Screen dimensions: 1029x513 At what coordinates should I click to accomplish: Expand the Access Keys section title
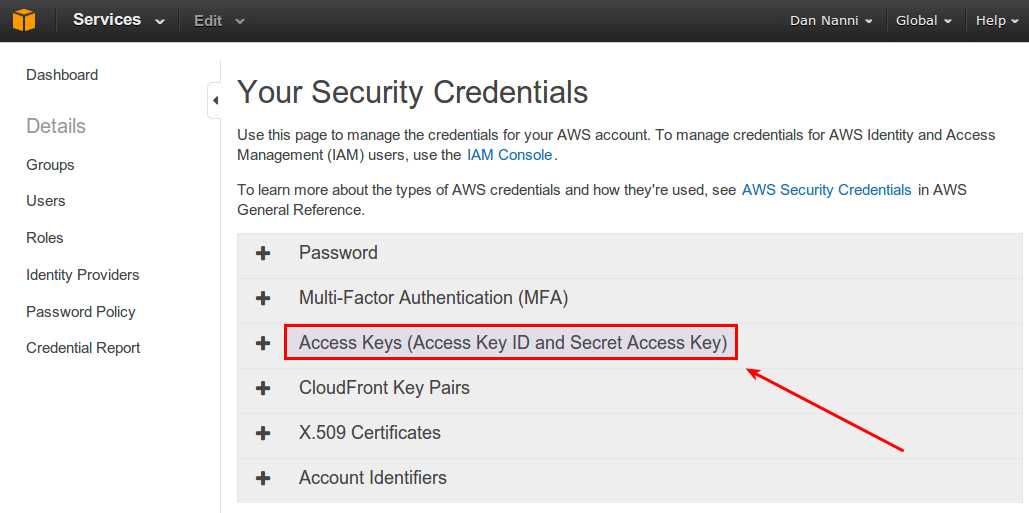coord(512,343)
